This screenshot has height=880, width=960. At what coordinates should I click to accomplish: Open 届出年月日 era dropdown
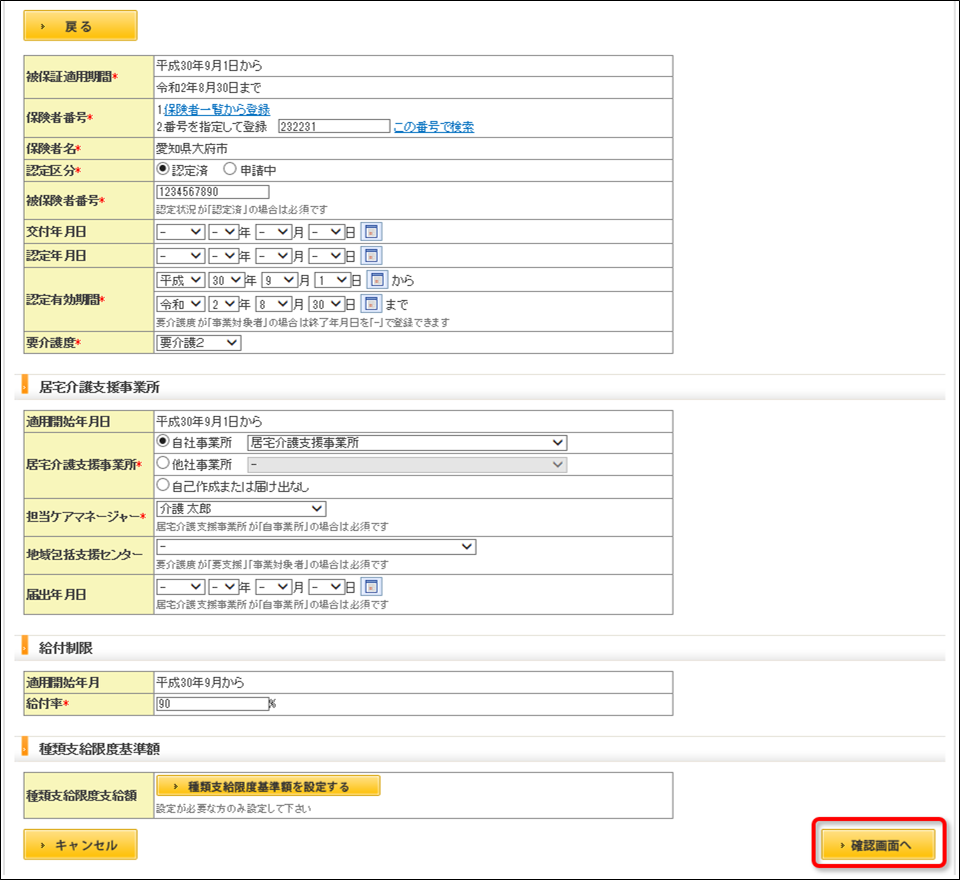[181, 587]
